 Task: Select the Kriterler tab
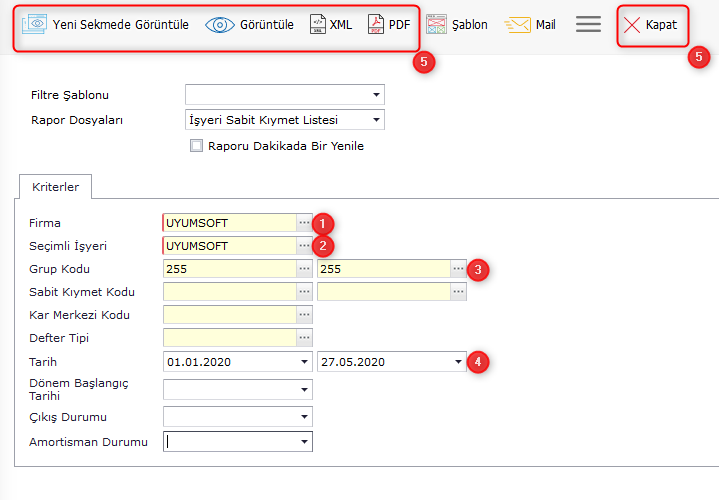click(55, 186)
